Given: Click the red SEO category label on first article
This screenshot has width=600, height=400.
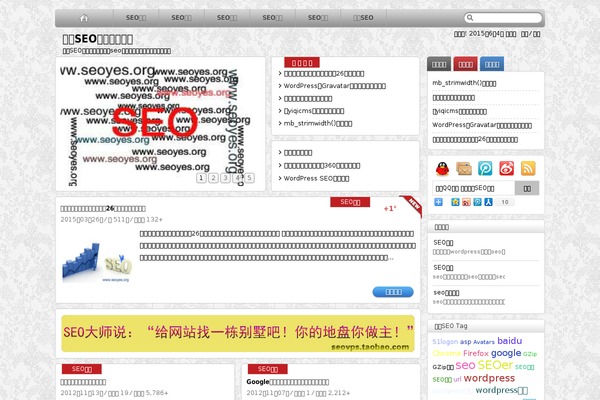Looking at the screenshot, I should click(350, 202).
